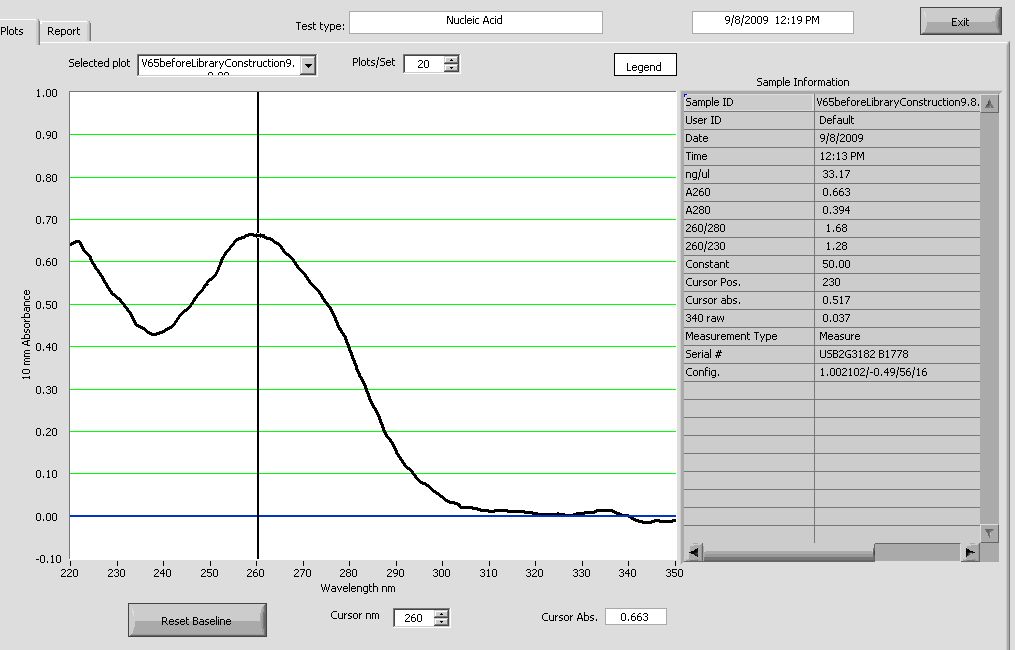The width and height of the screenshot is (1015, 650).
Task: Click the Cursor nm input field
Action: (414, 618)
